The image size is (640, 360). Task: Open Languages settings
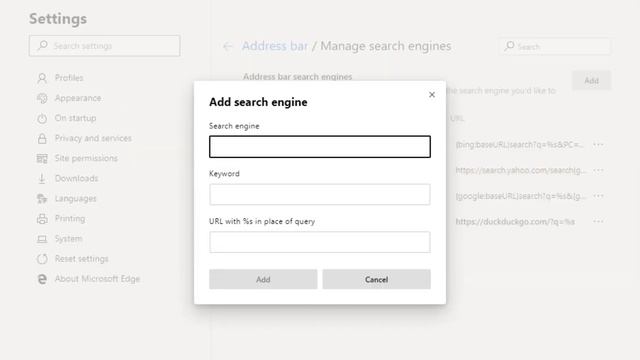pos(76,198)
